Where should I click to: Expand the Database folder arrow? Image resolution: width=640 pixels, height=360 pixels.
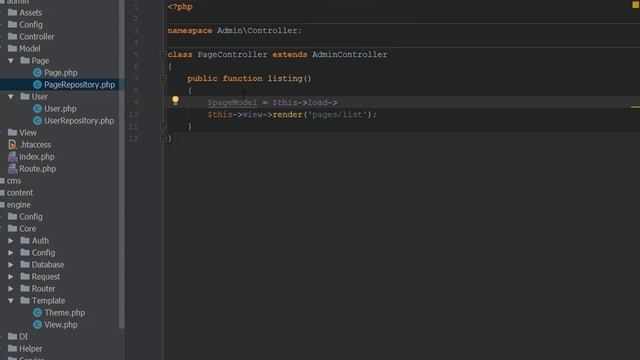click(11, 265)
